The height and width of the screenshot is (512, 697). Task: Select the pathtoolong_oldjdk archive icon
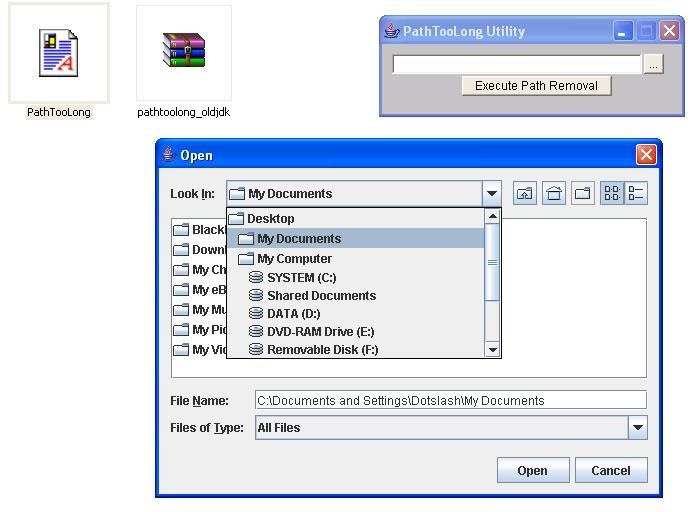coord(184,50)
